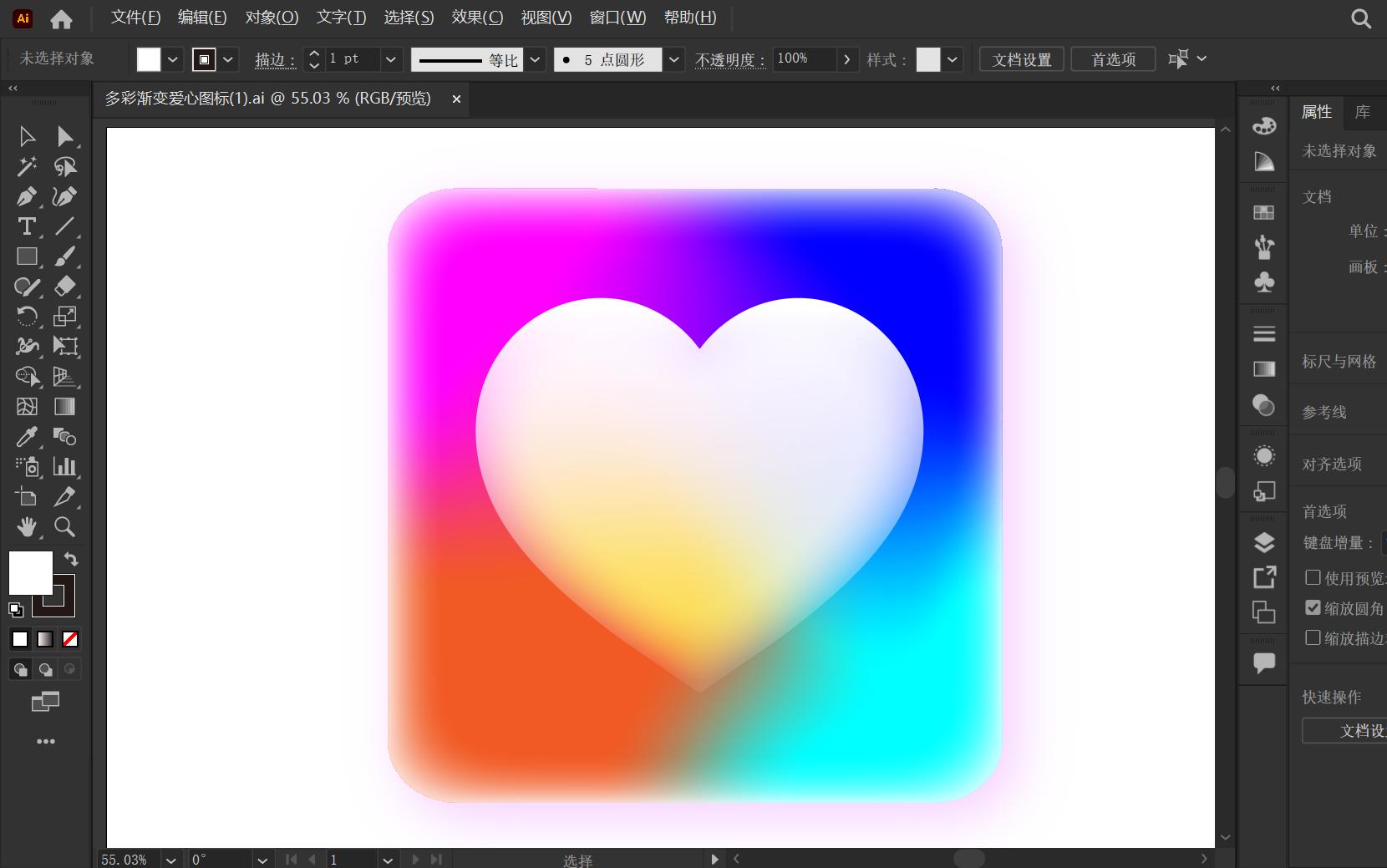Viewport: 1387px width, 868px height.
Task: Select the Type tool
Action: (x=27, y=226)
